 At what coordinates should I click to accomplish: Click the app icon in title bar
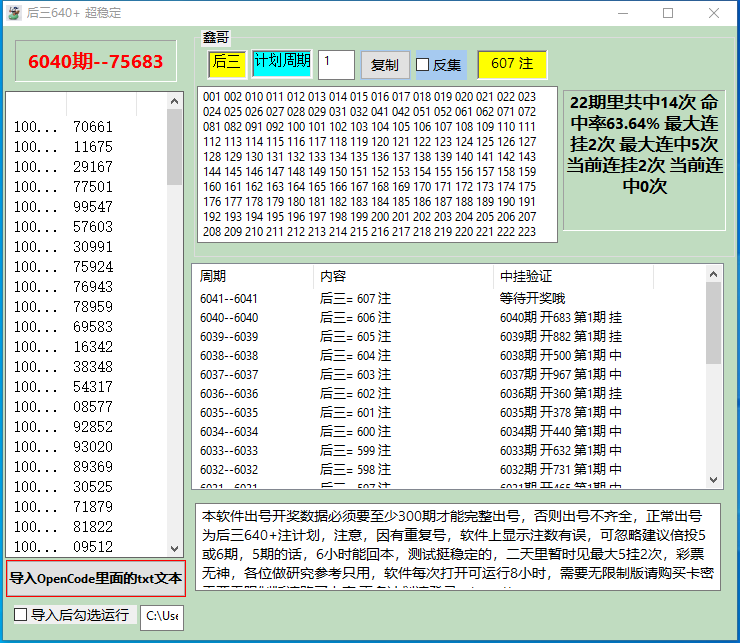tap(14, 13)
